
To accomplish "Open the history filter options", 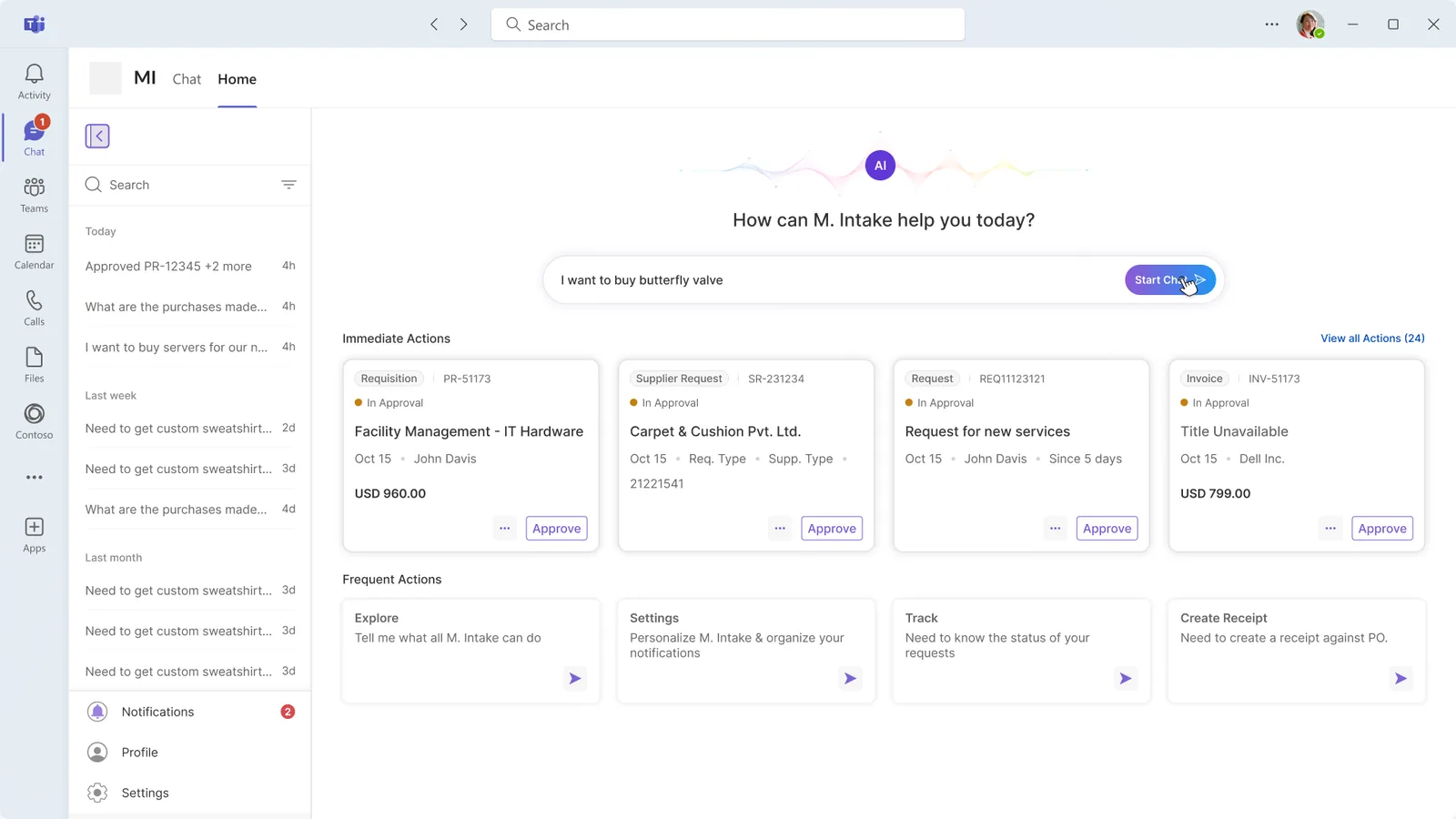I will [288, 185].
